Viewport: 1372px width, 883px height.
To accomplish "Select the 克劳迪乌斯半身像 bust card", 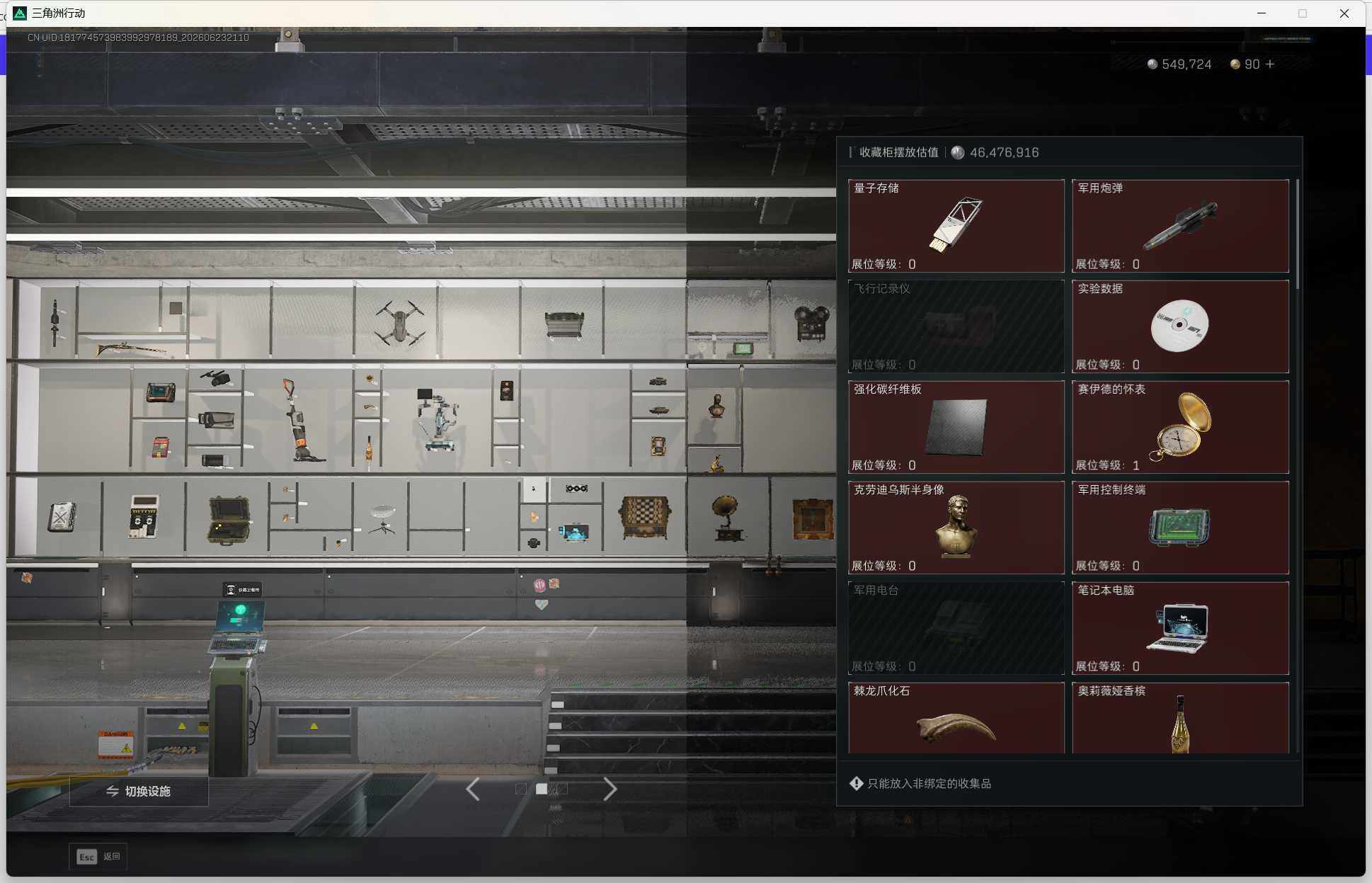I will click(x=956, y=528).
